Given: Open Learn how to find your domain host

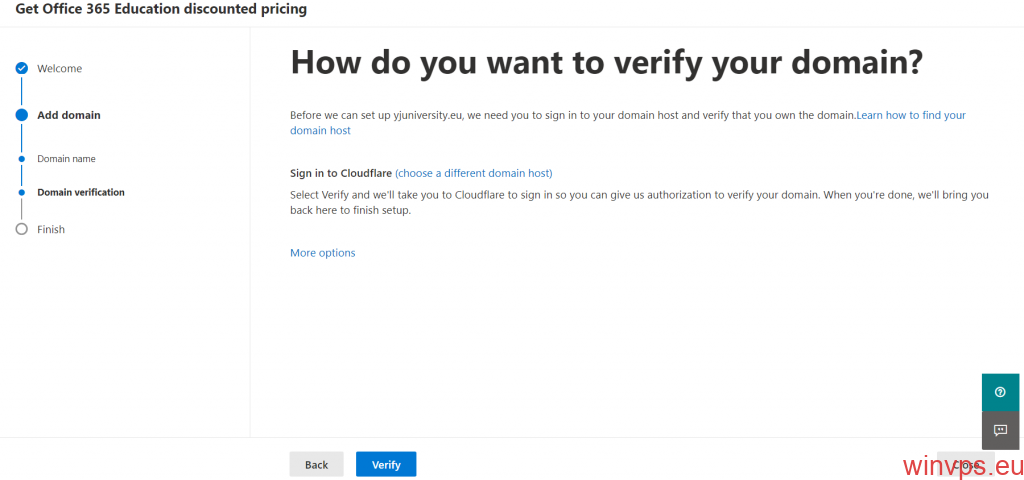Looking at the screenshot, I should (910, 115).
